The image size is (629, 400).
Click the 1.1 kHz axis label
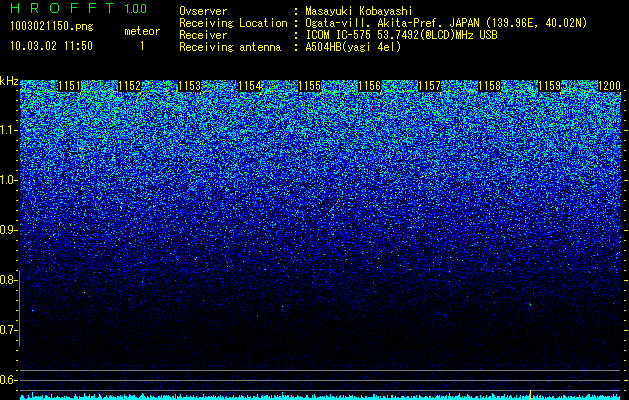7,130
